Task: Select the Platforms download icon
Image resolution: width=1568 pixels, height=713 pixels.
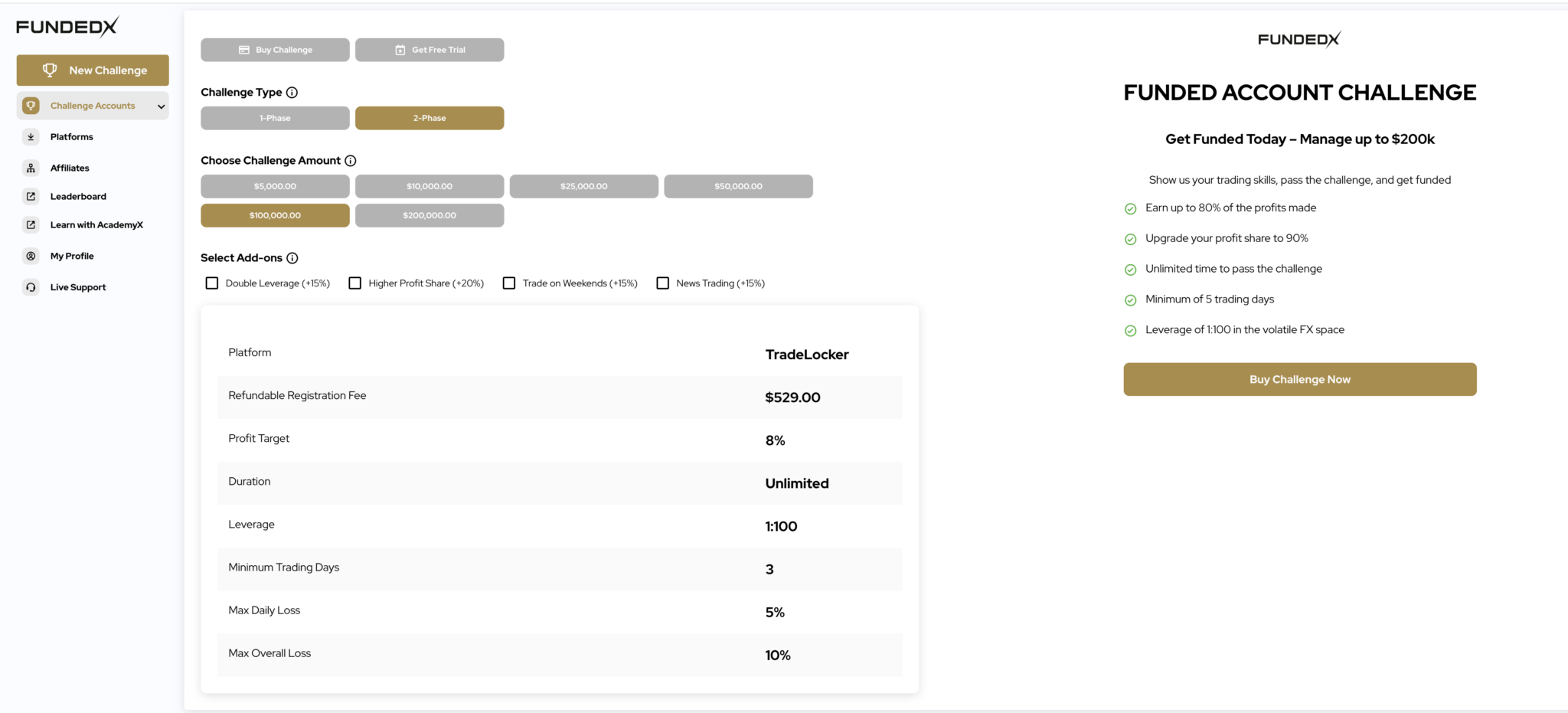Action: [31, 136]
